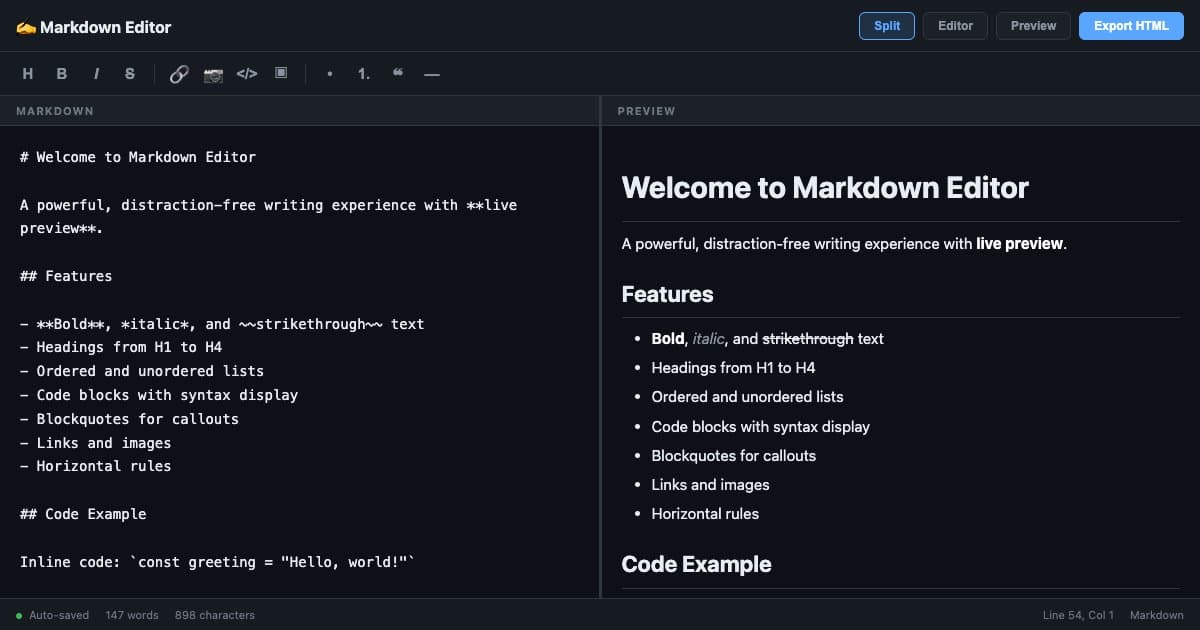Insert a bulleted list item
Screen dimensions: 1200x630
tap(330, 74)
